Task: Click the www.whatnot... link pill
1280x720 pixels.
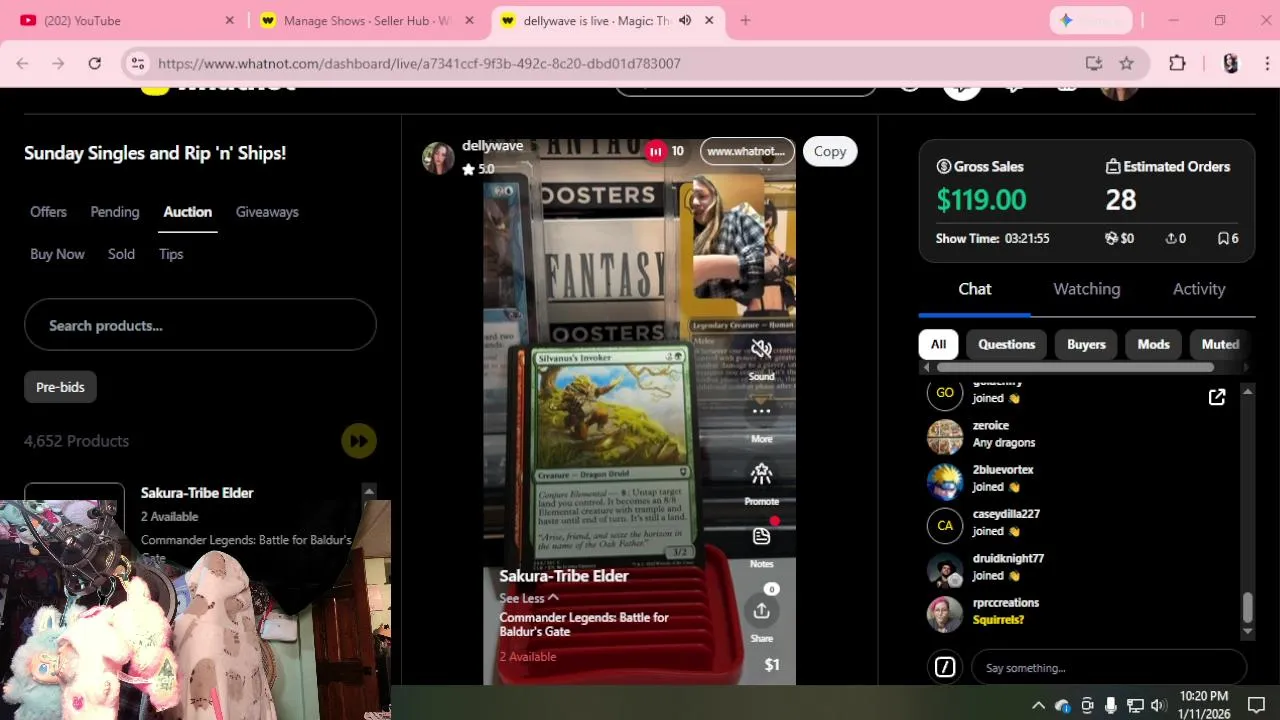Action: coord(747,151)
